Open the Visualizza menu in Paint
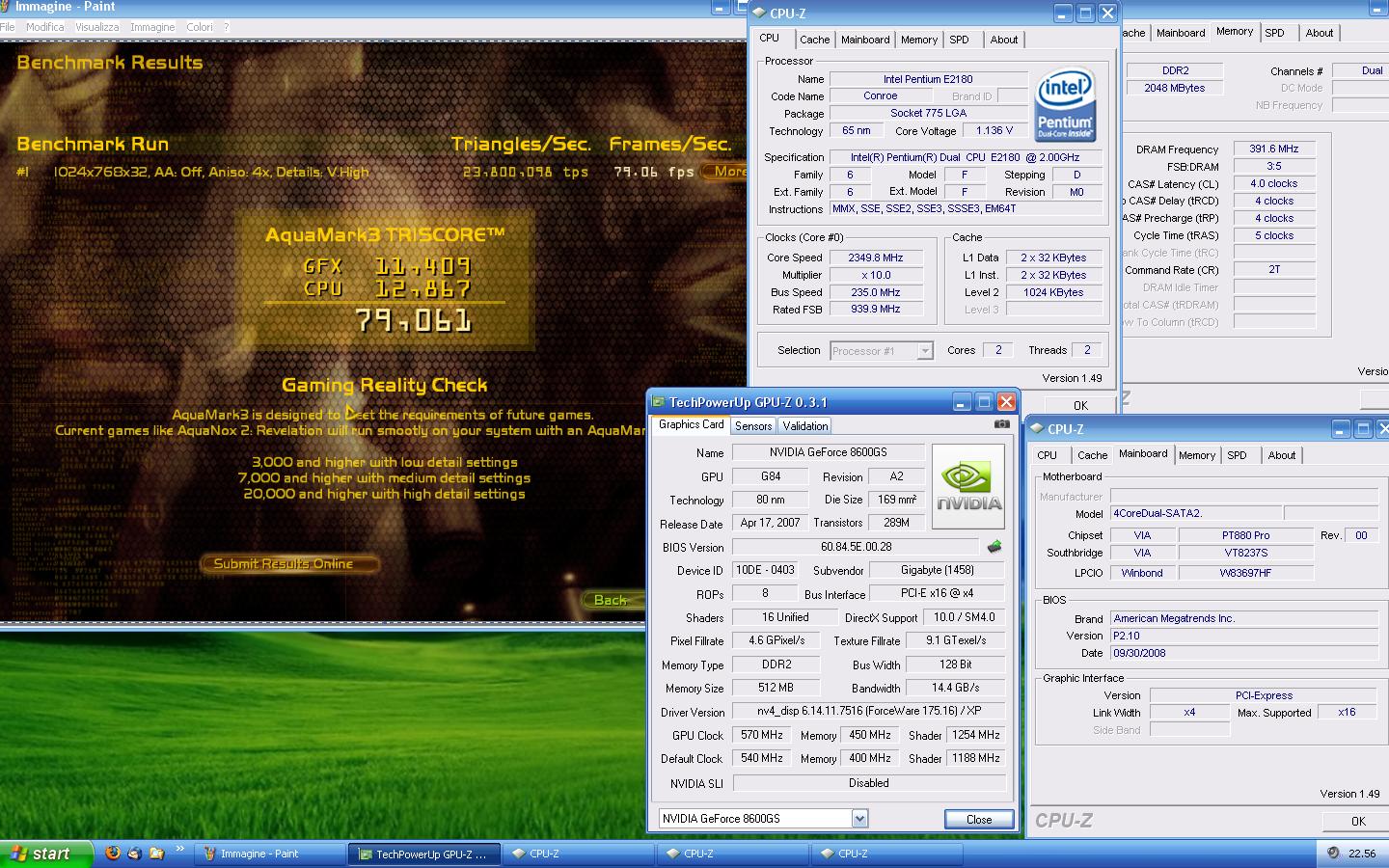Image resolution: width=1389 pixels, height=868 pixels. [x=96, y=27]
